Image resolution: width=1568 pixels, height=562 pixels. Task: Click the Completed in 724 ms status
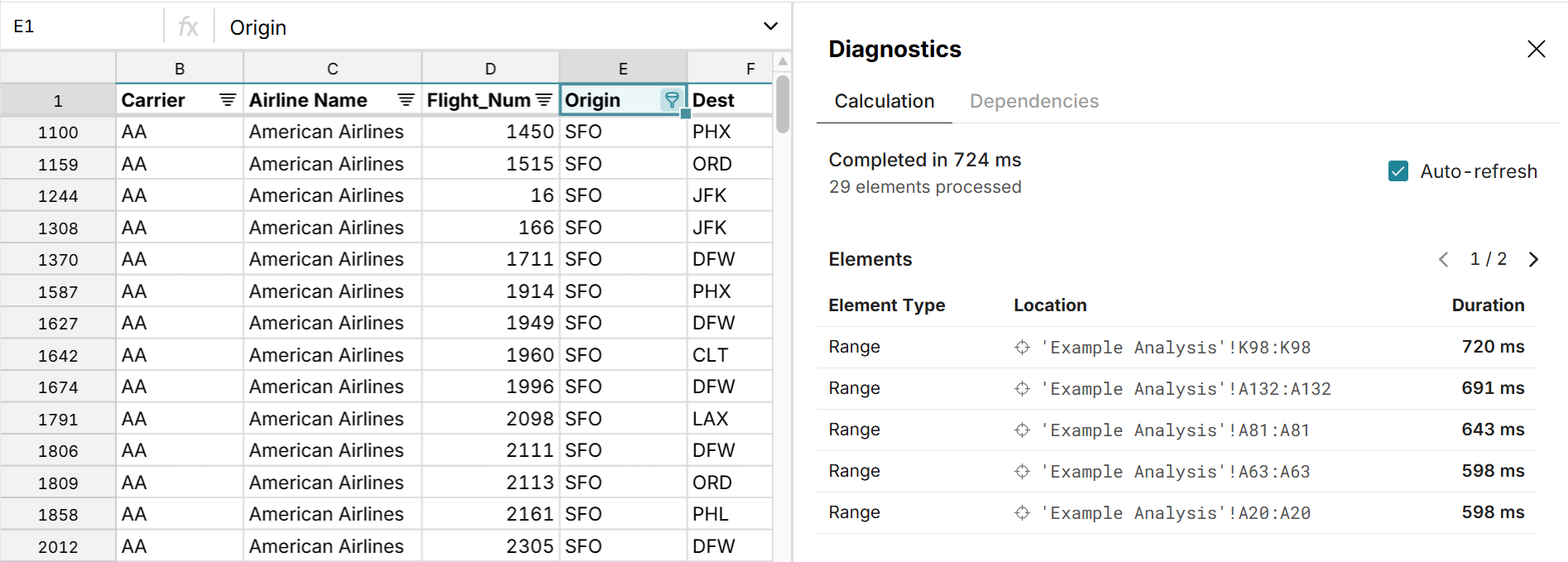925,160
